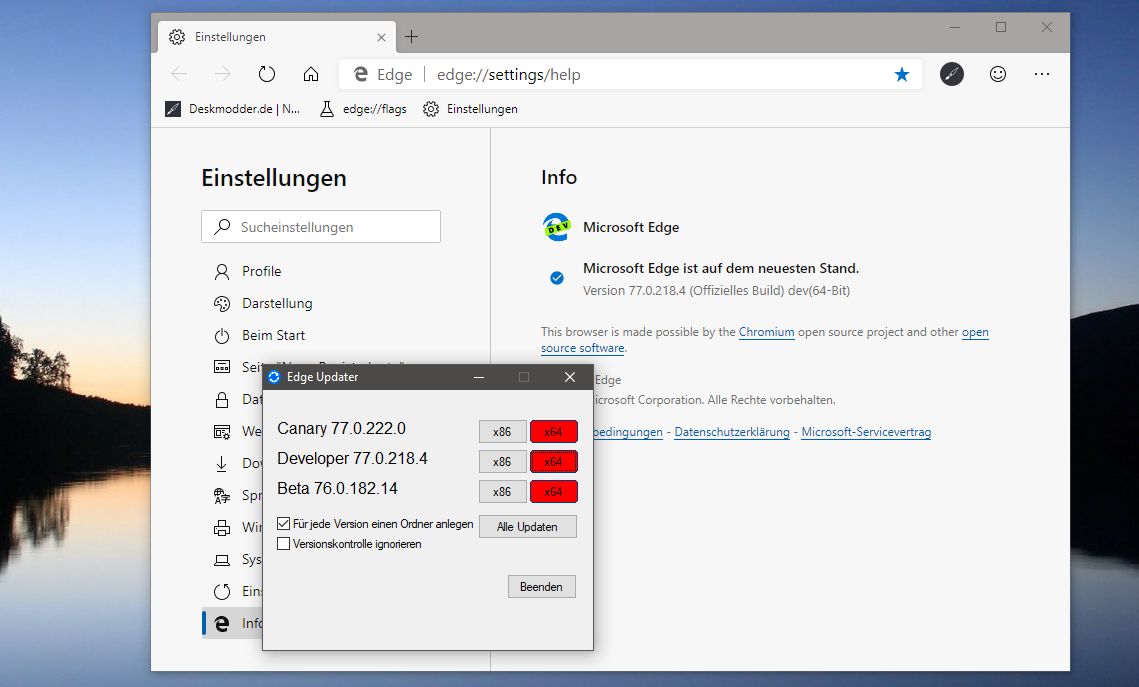
Task: Download Developer x64 build
Action: [554, 461]
